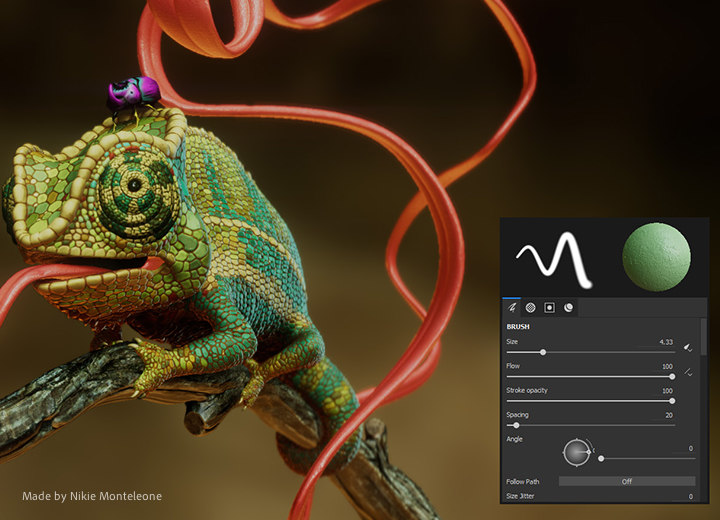The width and height of the screenshot is (720, 520).
Task: Open the Material properties tab icon
Action: pyautogui.click(x=568, y=307)
